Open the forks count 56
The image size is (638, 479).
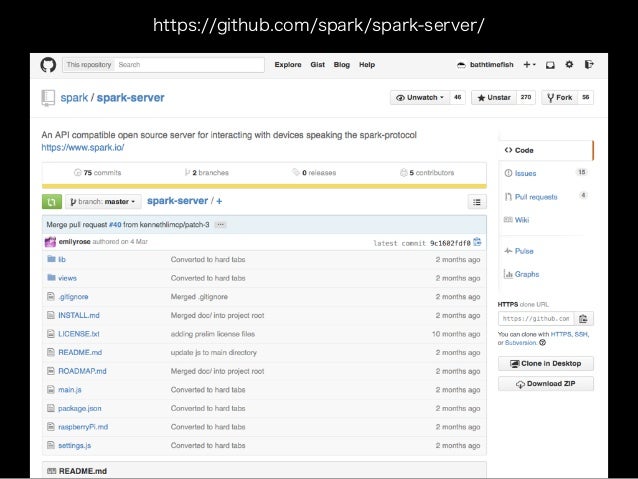pyautogui.click(x=586, y=97)
